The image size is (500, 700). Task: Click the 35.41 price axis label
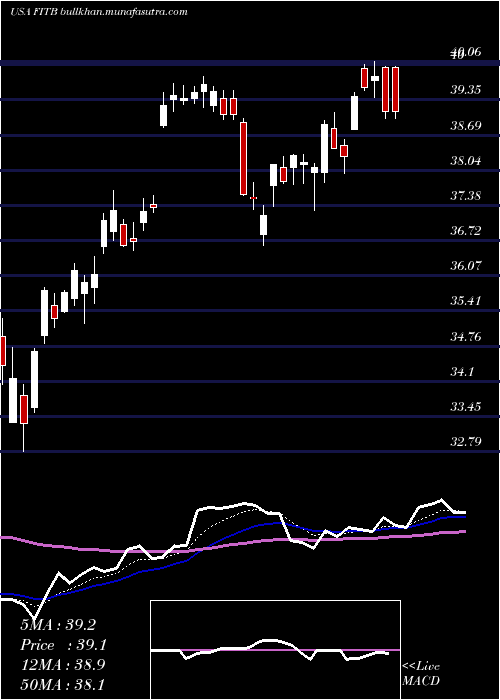coord(466,301)
